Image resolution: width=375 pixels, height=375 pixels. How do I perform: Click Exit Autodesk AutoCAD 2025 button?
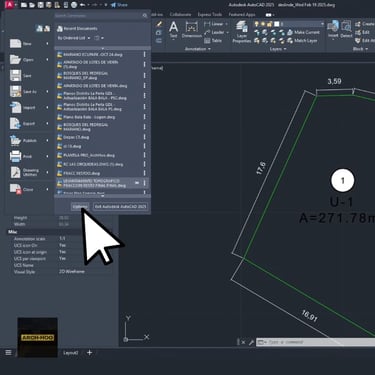[120, 207]
